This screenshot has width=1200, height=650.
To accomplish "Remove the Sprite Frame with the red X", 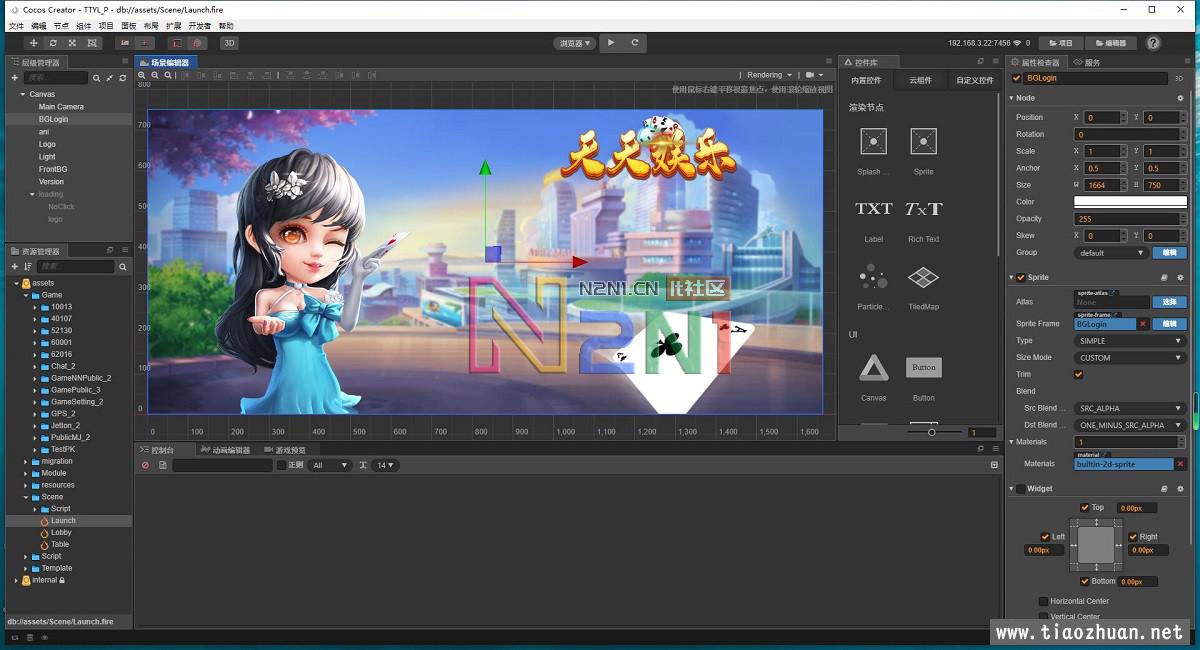I will coord(1142,324).
